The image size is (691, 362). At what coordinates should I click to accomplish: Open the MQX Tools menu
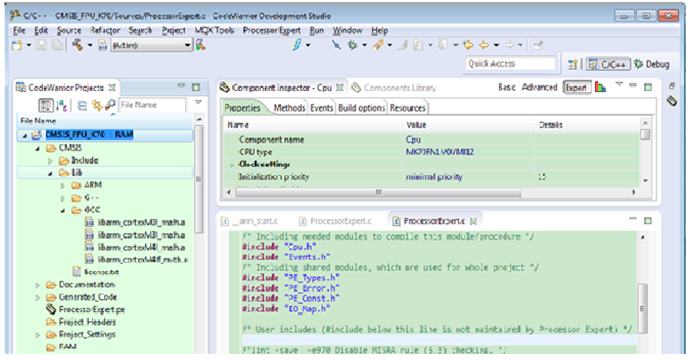tap(214, 30)
